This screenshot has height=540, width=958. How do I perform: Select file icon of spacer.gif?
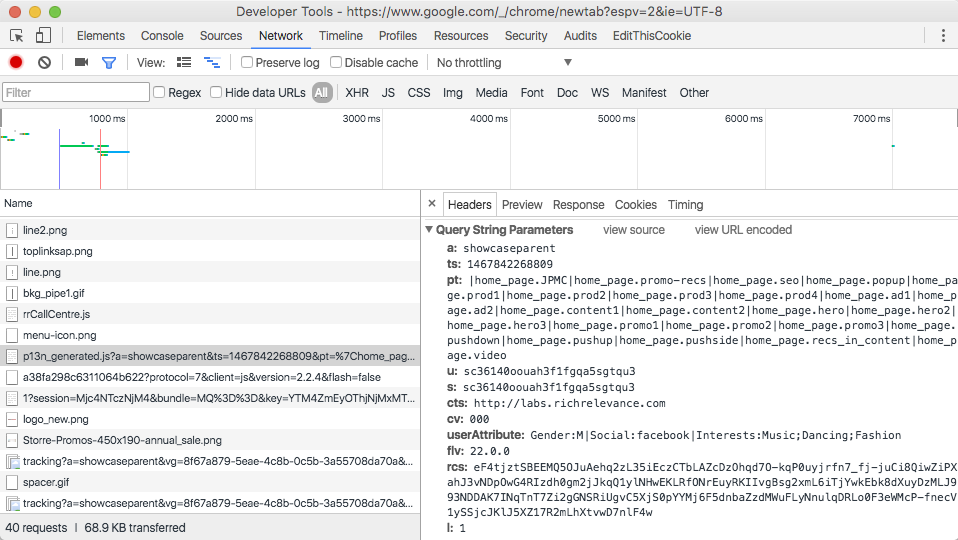click(x=12, y=482)
